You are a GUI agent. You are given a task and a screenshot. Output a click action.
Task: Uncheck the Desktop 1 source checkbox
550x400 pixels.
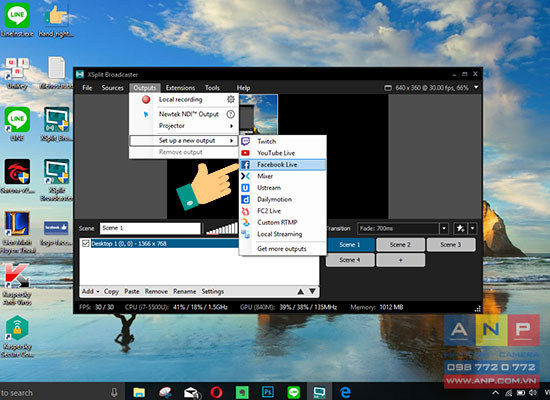85,244
